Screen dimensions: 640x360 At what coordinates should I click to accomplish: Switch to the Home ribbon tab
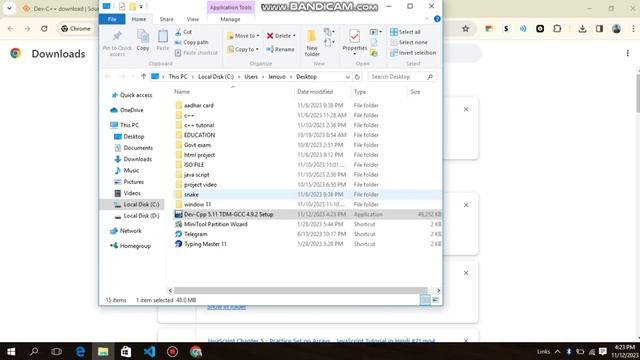click(139, 19)
